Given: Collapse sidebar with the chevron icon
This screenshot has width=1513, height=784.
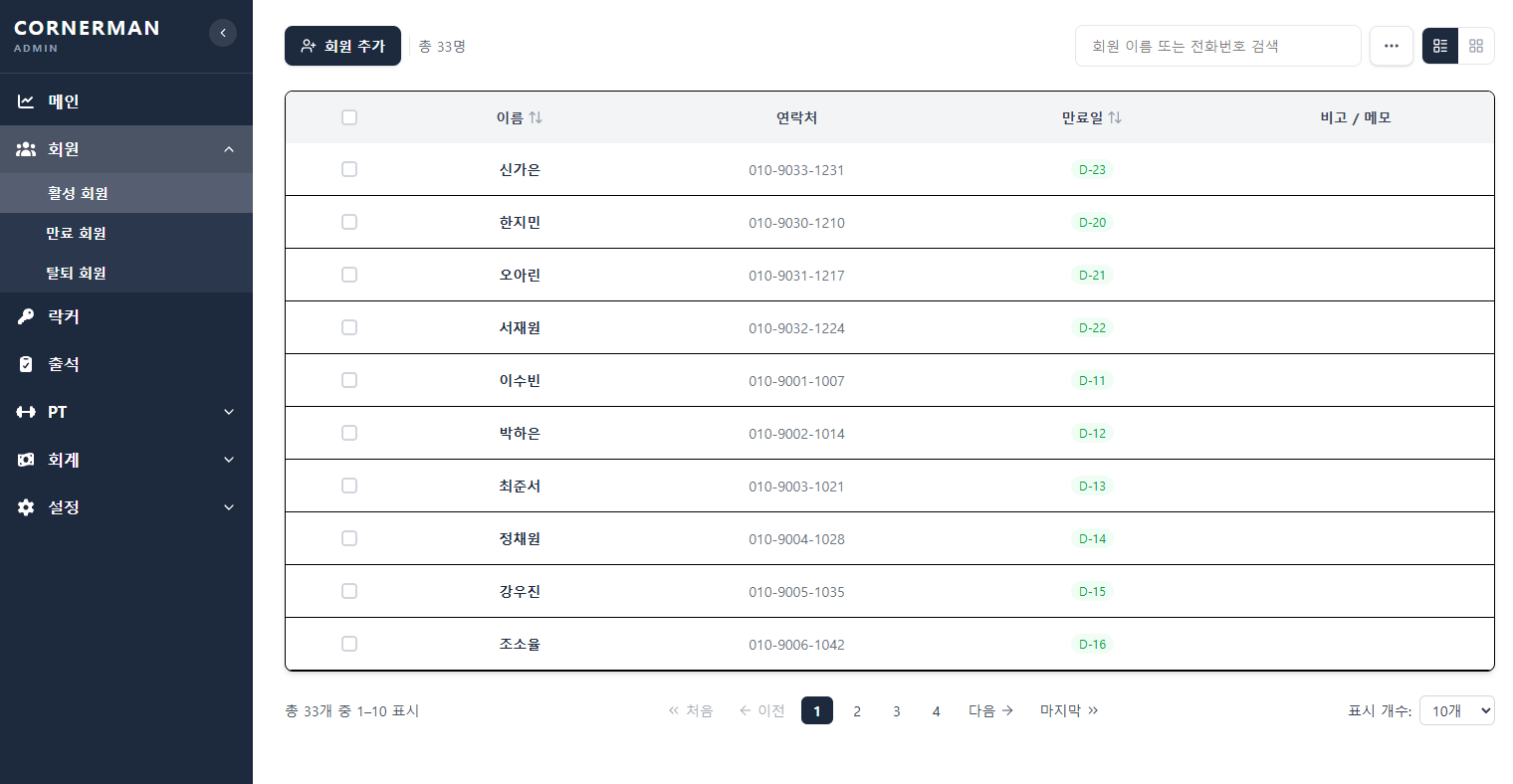Looking at the screenshot, I should point(223,33).
